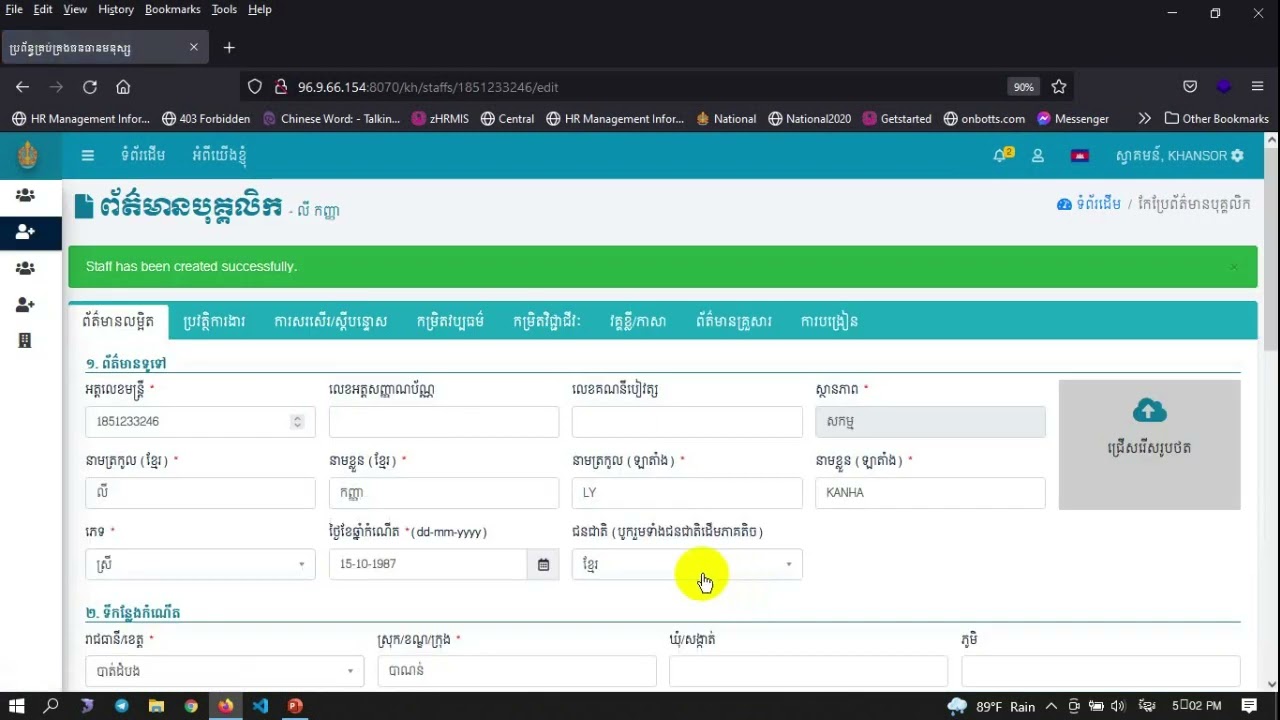Viewport: 1280px width, 720px height.
Task: Open the Messenger bookmark
Action: [x=1073, y=118]
